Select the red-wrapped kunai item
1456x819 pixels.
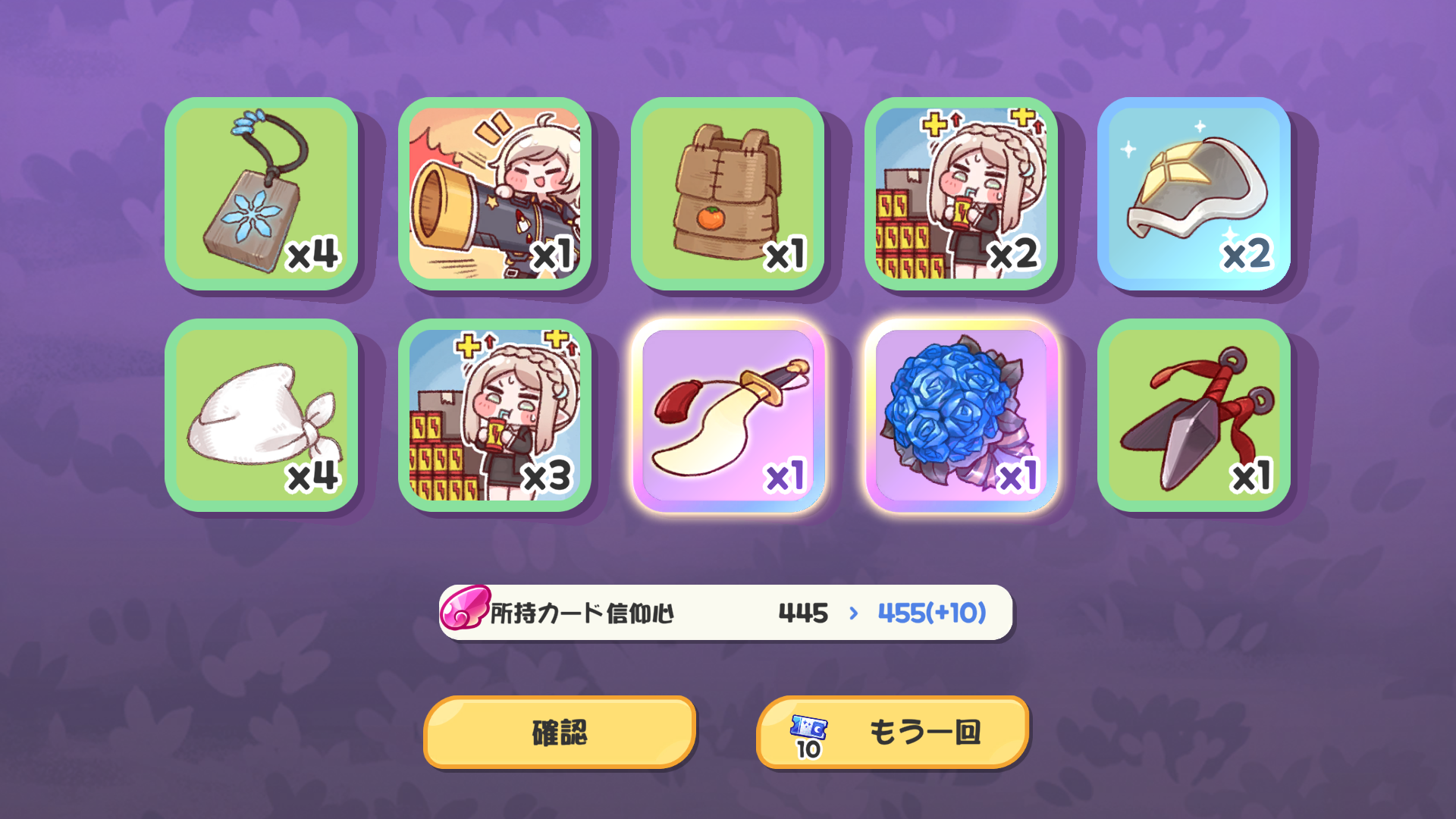(x=1194, y=415)
